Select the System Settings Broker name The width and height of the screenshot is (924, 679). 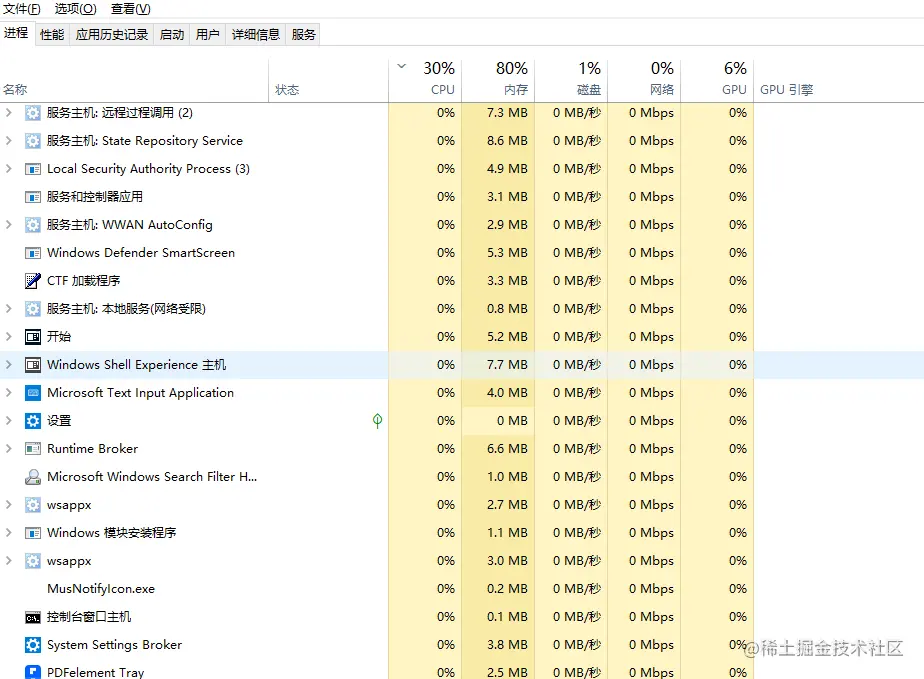114,645
